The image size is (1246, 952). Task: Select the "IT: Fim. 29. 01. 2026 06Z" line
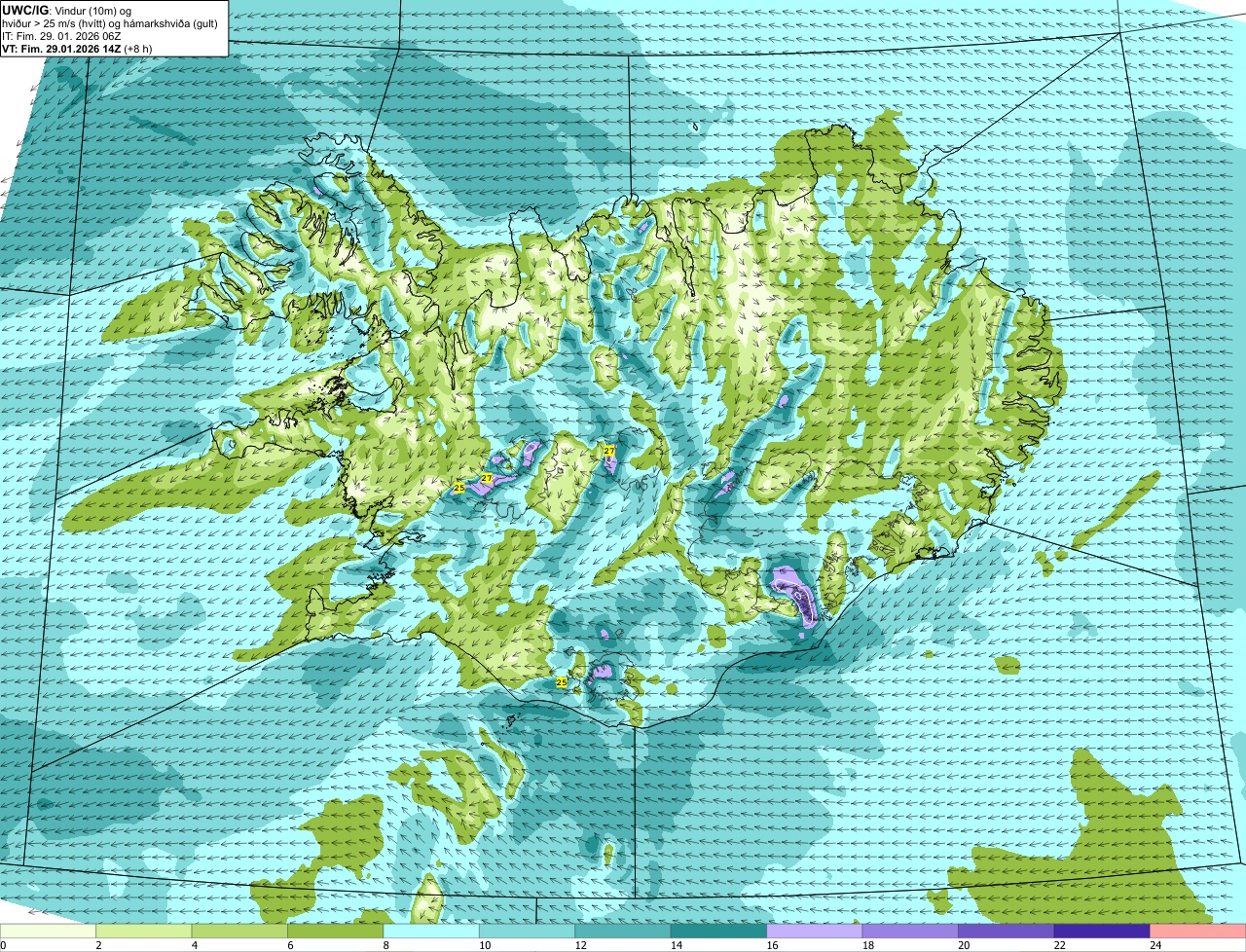click(62, 35)
